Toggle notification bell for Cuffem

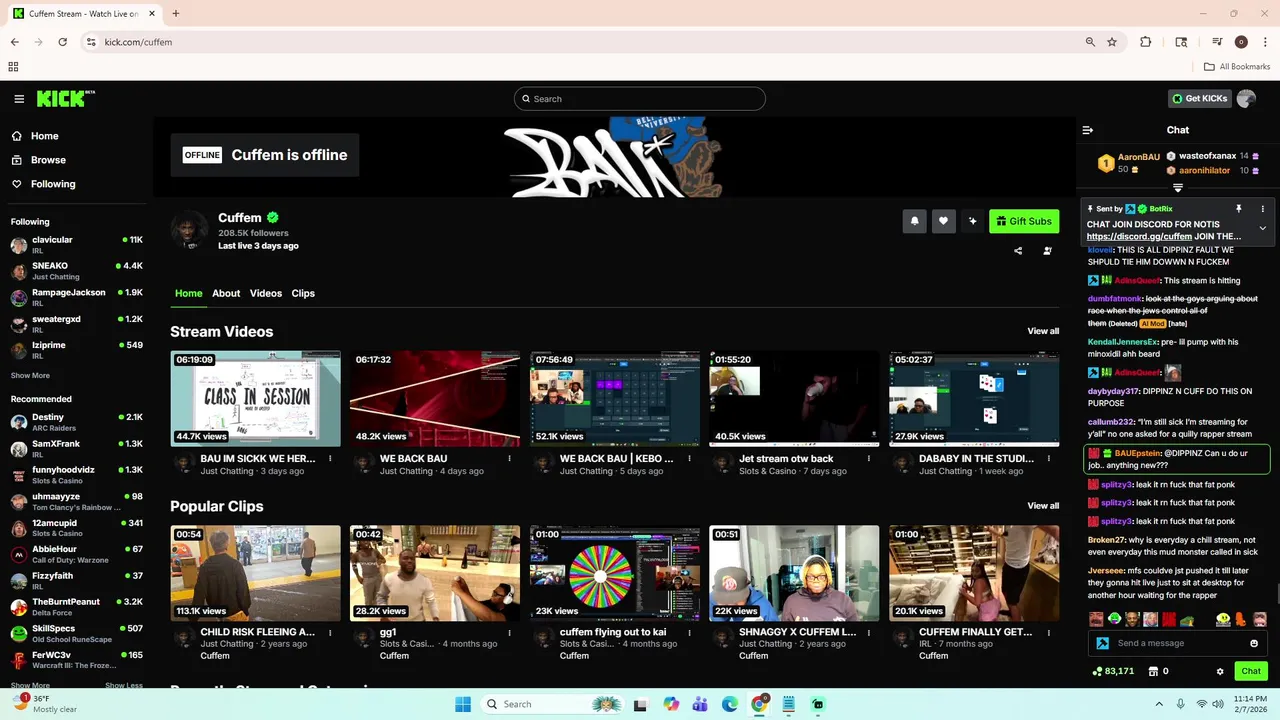pyautogui.click(x=914, y=221)
